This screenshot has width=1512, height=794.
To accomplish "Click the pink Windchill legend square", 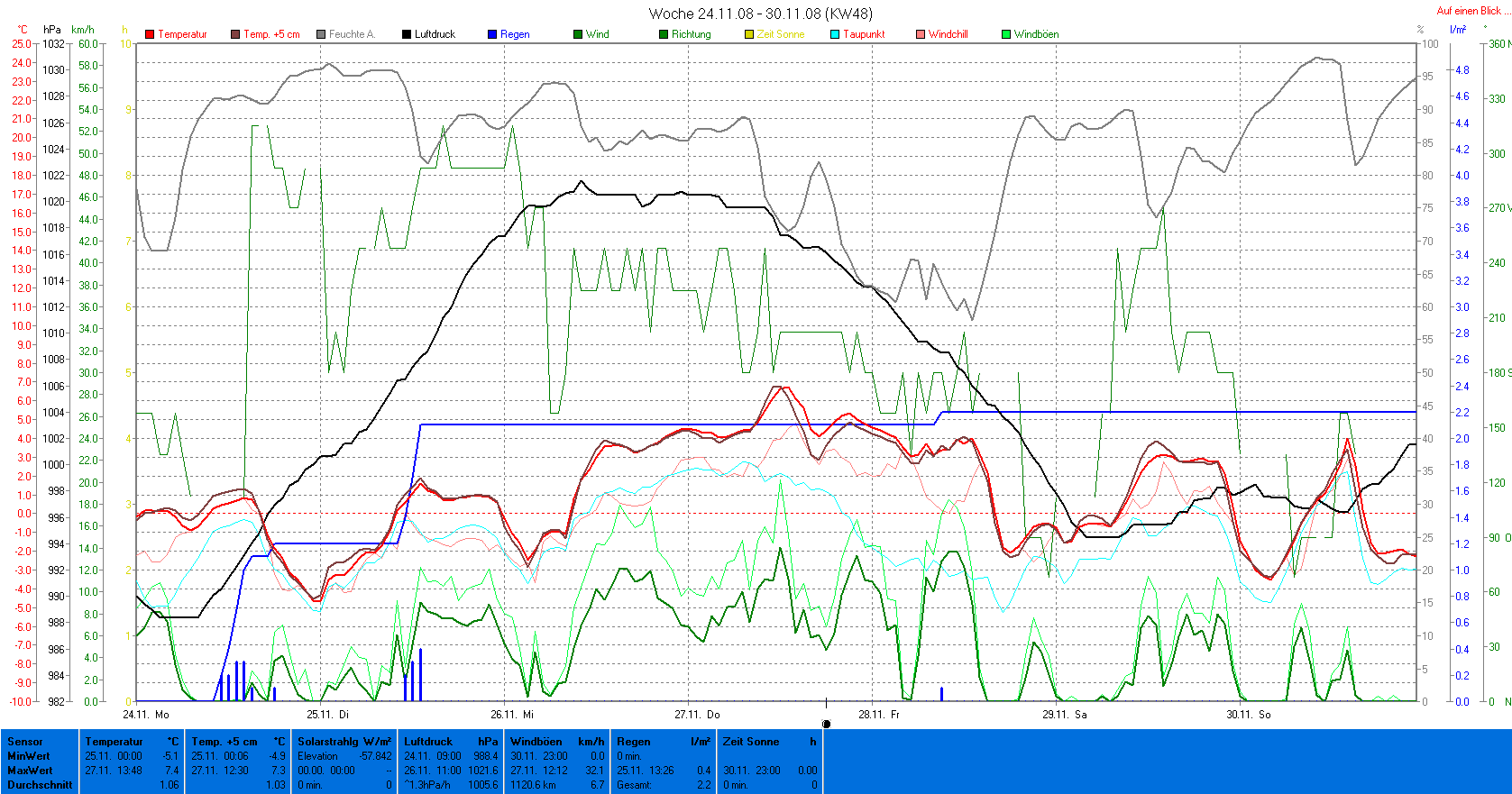I will click(921, 34).
